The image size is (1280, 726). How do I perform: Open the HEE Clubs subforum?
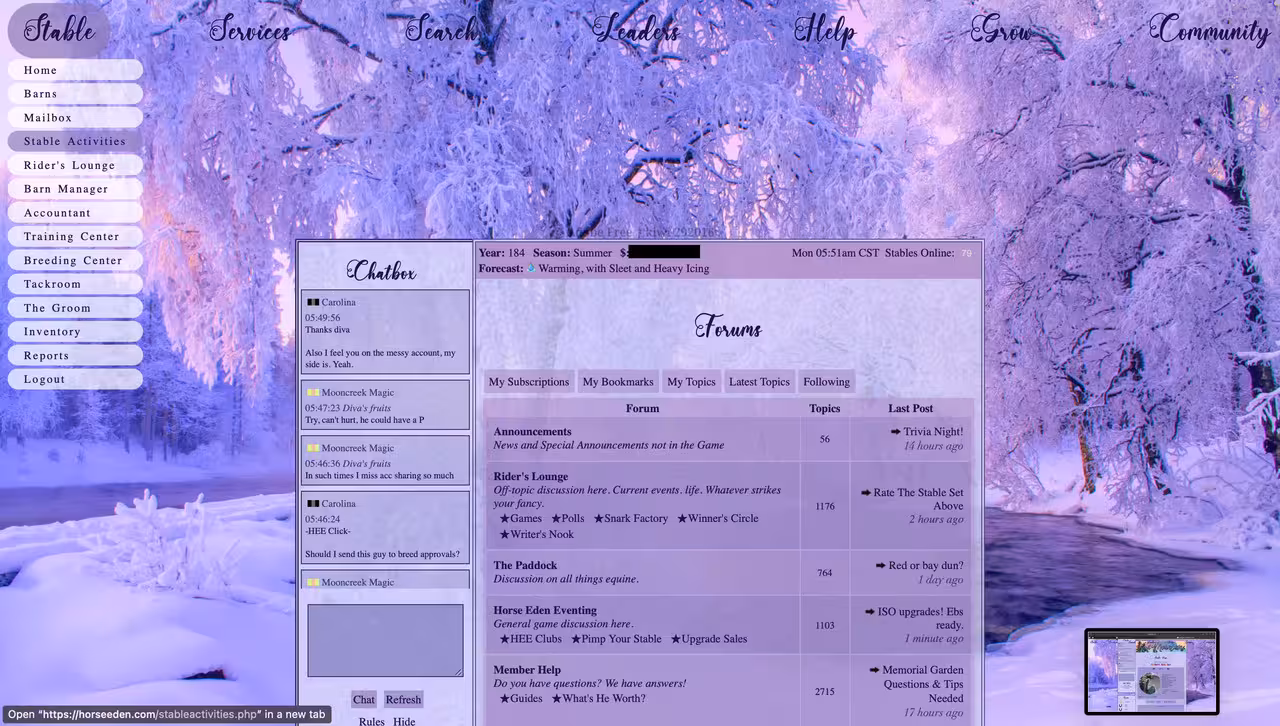(531, 639)
